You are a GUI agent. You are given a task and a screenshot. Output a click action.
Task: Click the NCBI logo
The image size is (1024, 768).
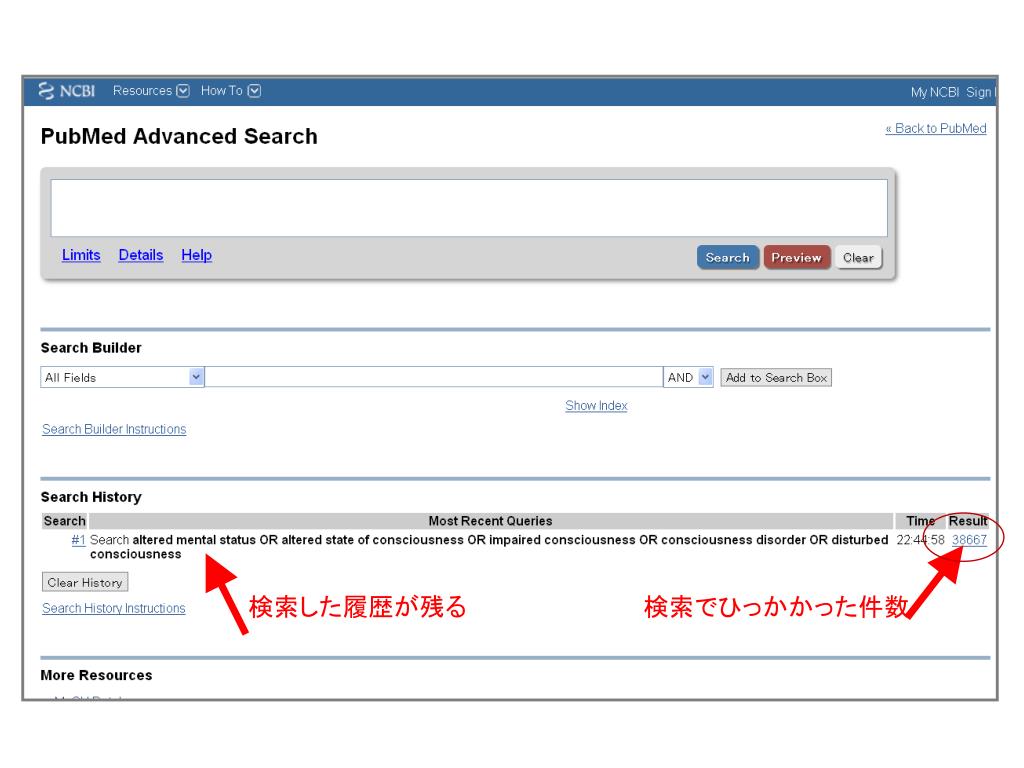(67, 91)
